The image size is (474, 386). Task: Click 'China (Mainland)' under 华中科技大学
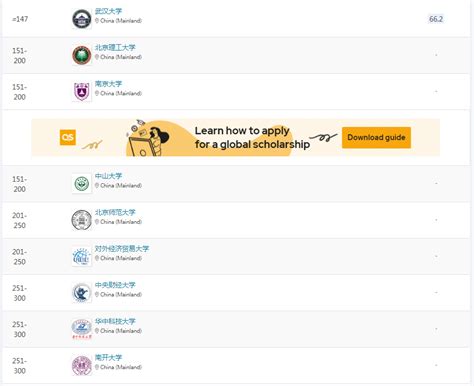121,331
